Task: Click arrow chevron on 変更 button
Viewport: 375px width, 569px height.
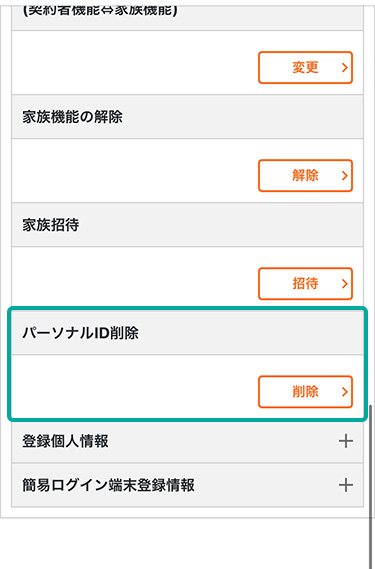Action: coord(345,67)
